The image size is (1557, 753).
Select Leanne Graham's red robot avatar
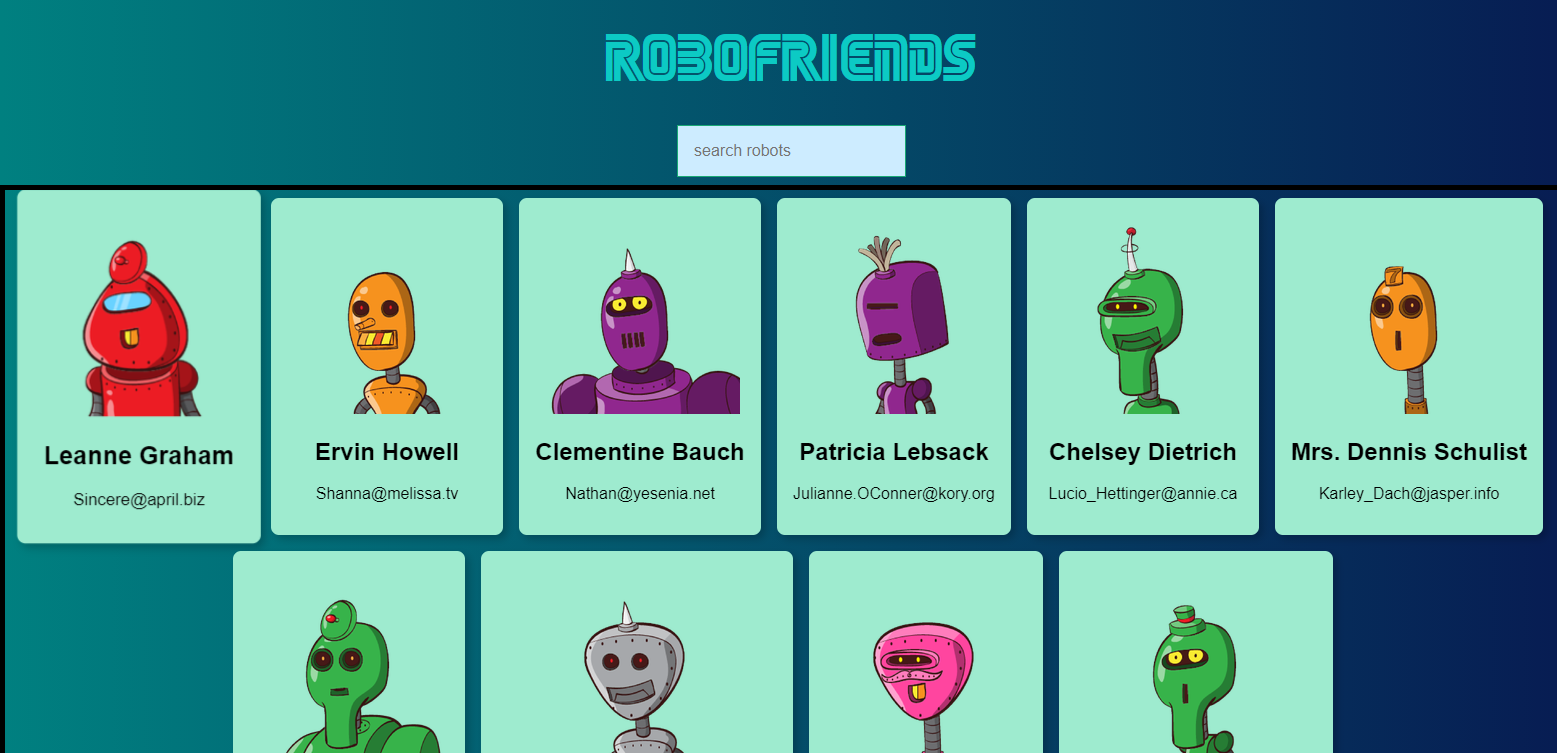point(139,330)
